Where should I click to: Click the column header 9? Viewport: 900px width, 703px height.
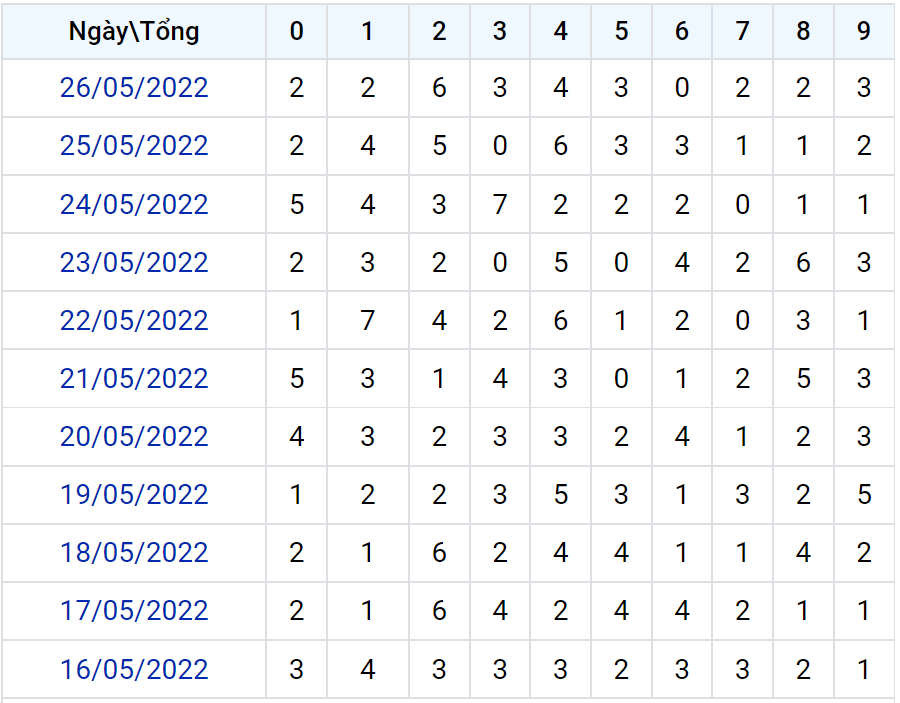coord(864,32)
